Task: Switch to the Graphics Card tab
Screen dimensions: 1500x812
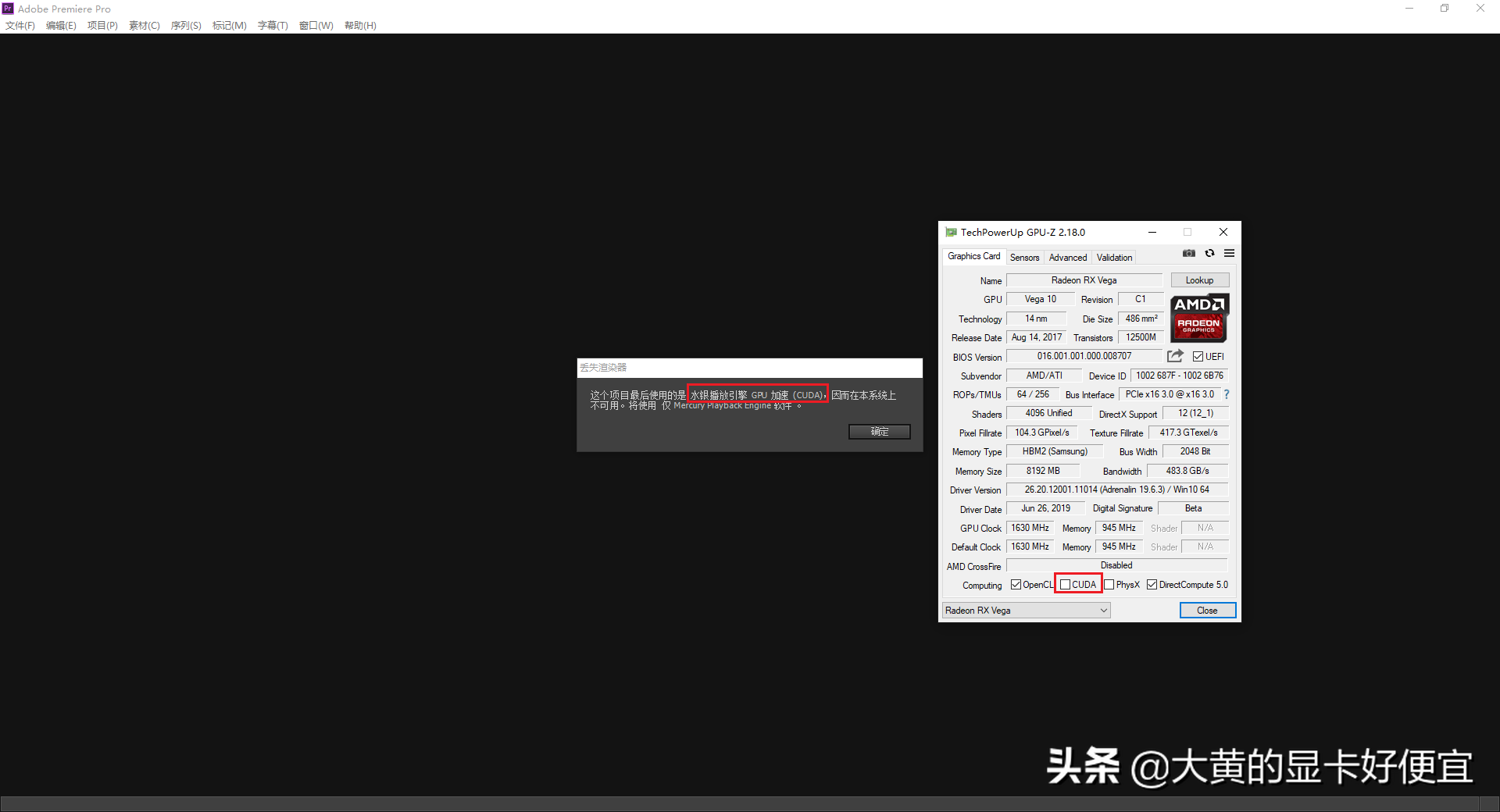Action: point(973,256)
